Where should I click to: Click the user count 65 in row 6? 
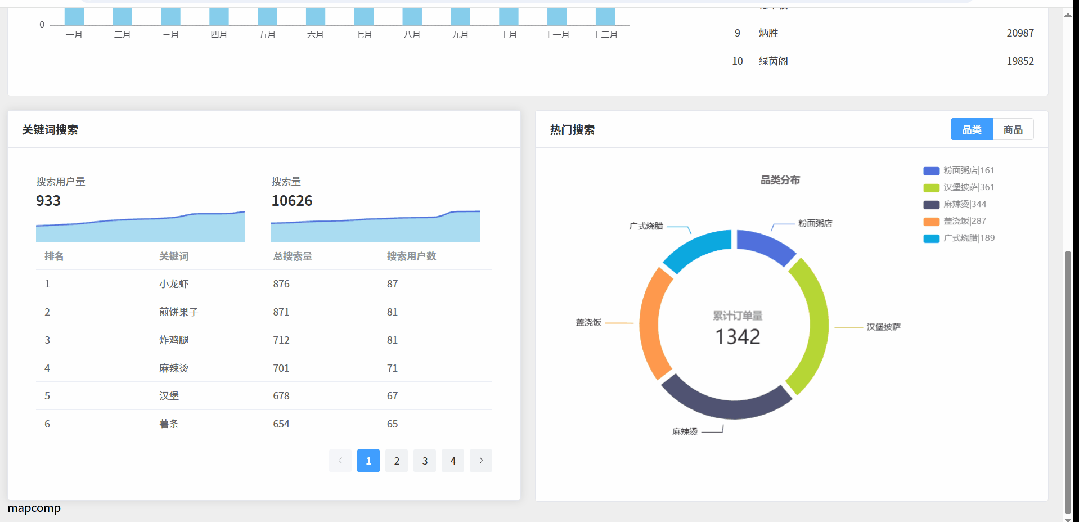pyautogui.click(x=392, y=424)
